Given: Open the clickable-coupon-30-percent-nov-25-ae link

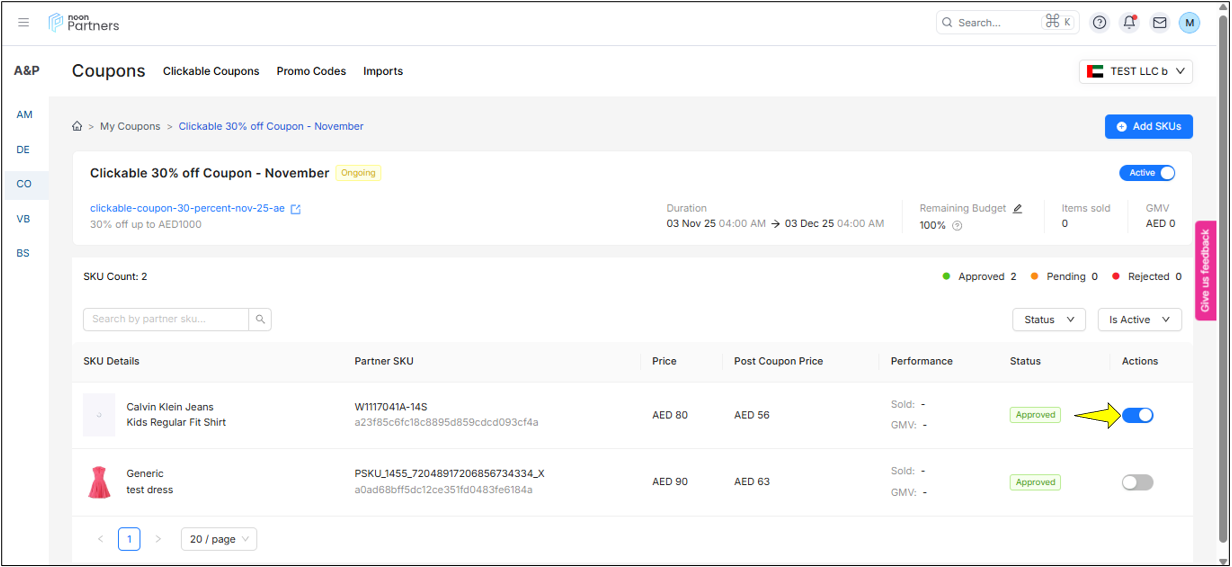Looking at the screenshot, I should (187, 209).
